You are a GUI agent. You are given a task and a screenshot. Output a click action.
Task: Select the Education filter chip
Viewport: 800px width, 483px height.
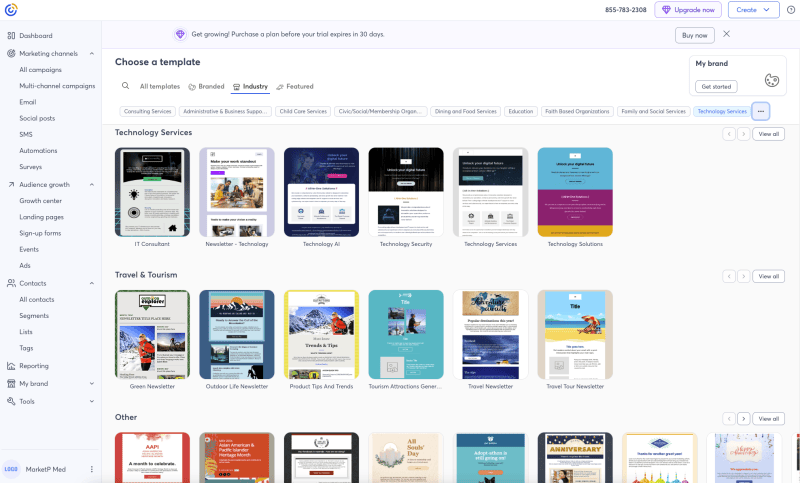[520, 111]
